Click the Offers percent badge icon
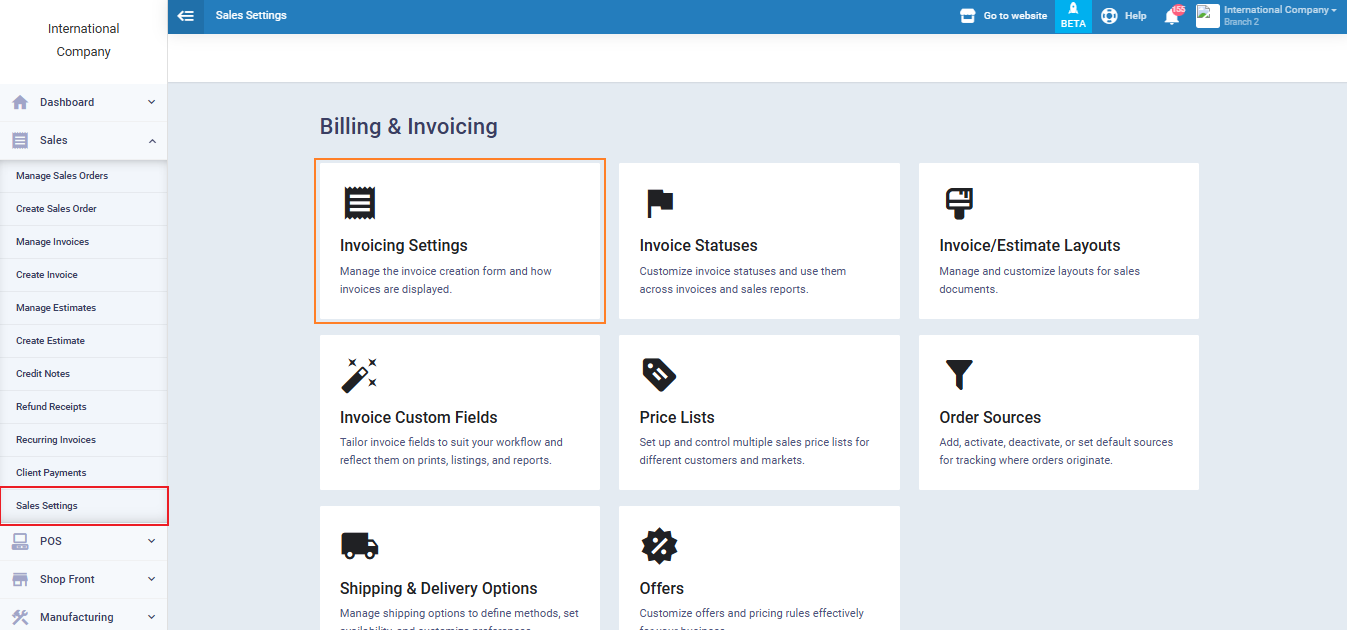The image size is (1347, 630). coord(659,546)
